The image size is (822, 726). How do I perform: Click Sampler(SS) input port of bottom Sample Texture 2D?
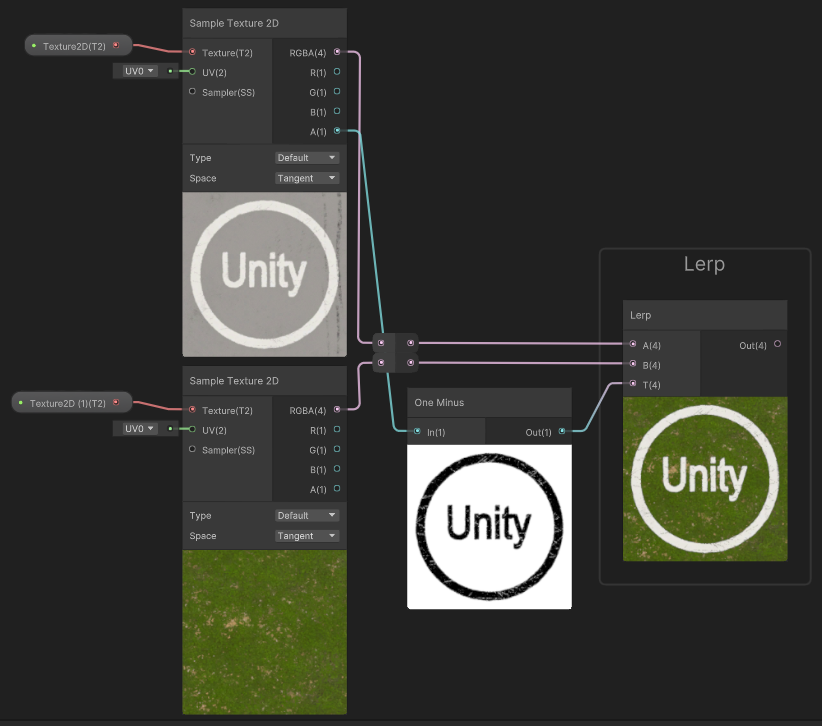tap(192, 449)
